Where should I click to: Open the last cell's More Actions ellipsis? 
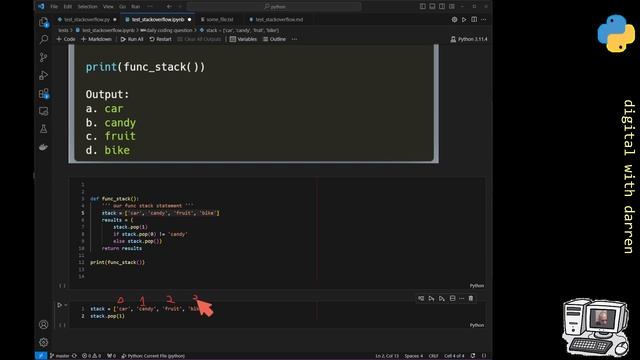pyautogui.click(x=462, y=298)
